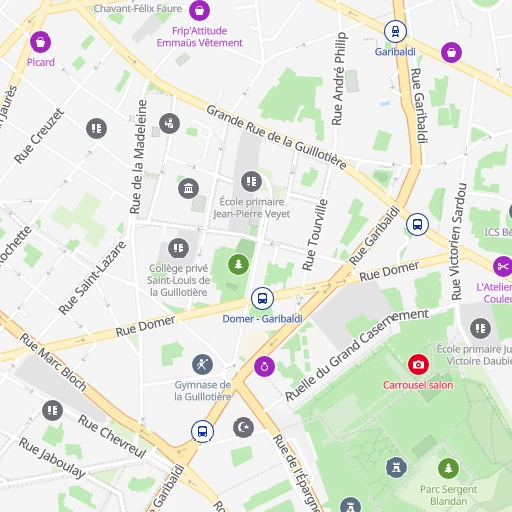Screen dimensions: 512x512
Task: Click the school icon near Rue Creuzet
Action: tap(96, 128)
